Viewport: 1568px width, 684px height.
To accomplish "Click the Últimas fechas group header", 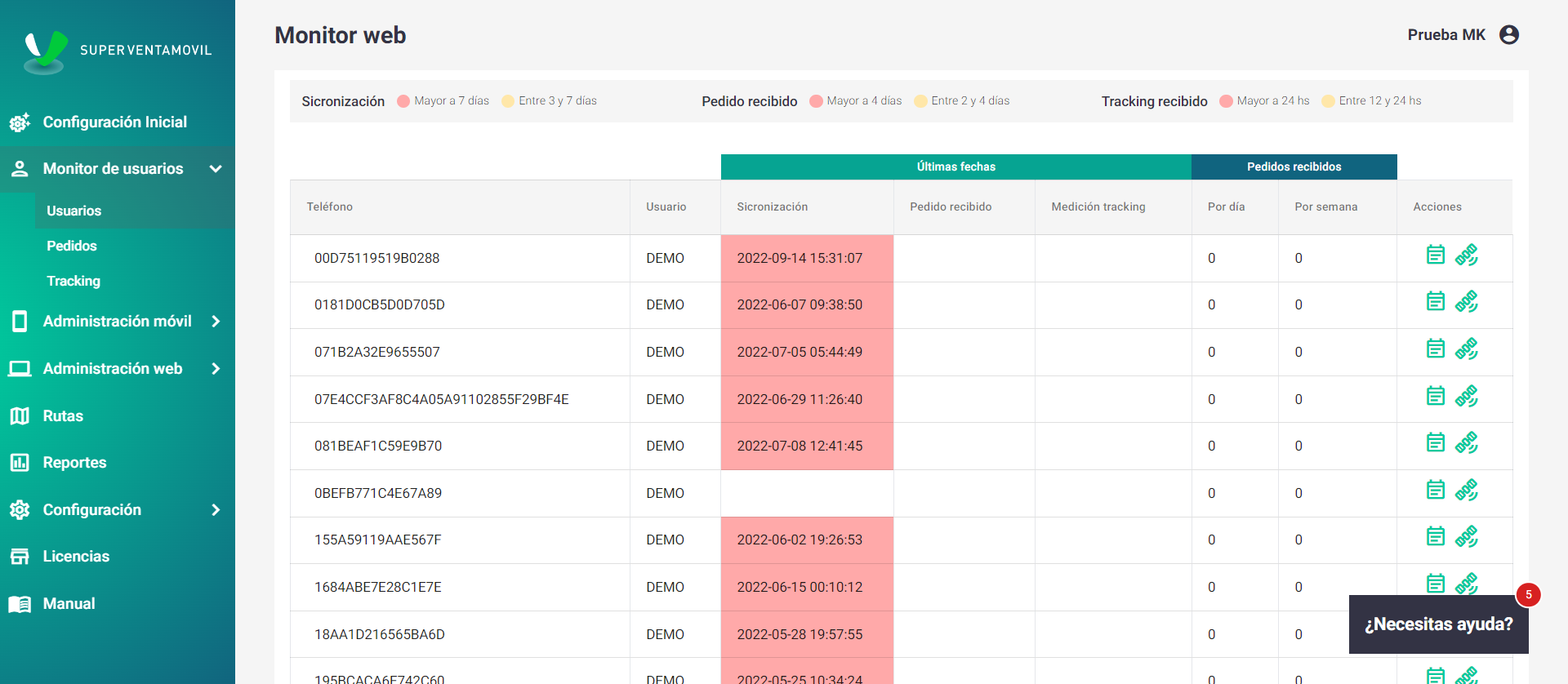I will pos(956,167).
